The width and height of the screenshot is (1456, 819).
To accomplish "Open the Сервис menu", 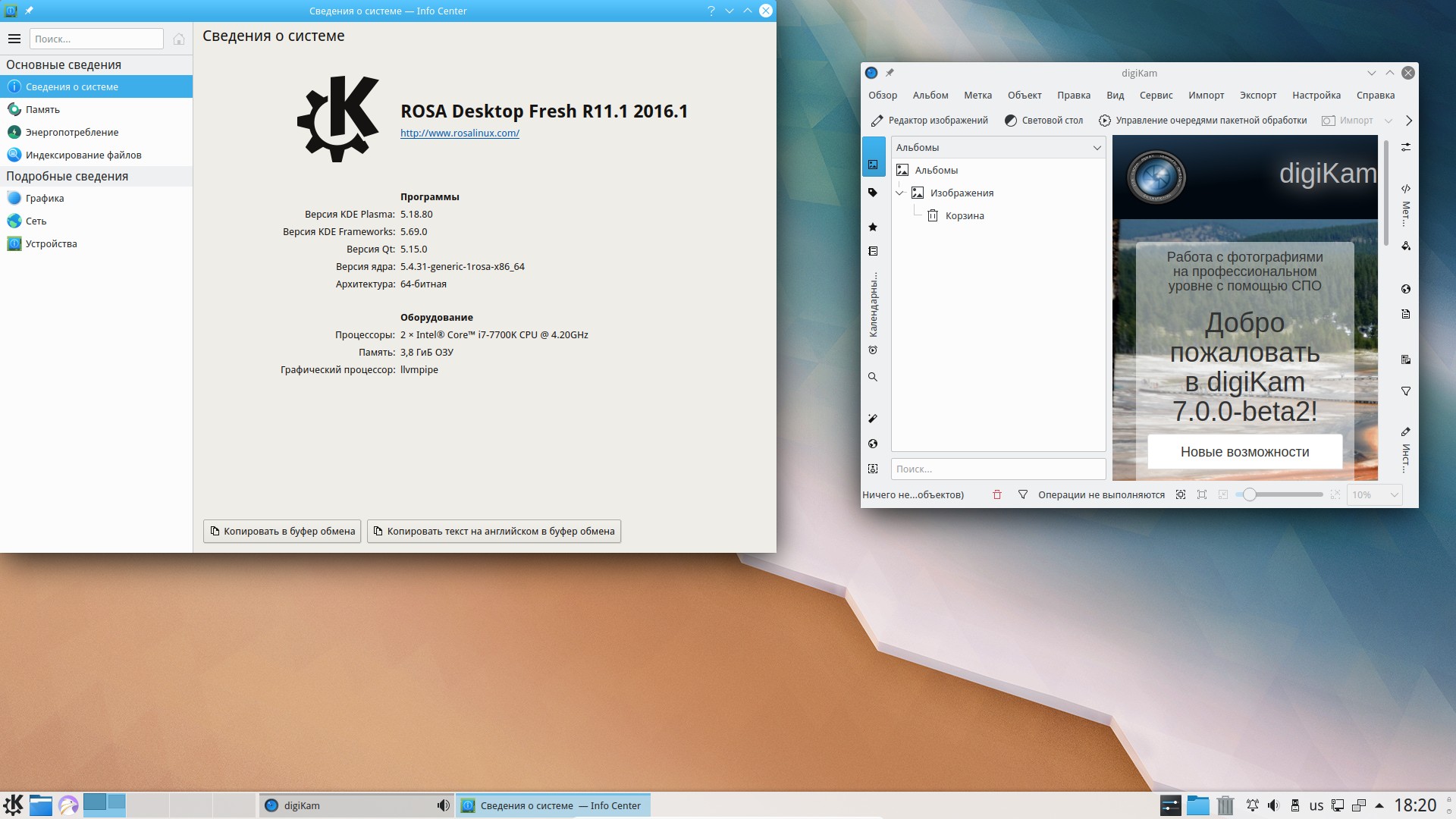I will pyautogui.click(x=1156, y=96).
